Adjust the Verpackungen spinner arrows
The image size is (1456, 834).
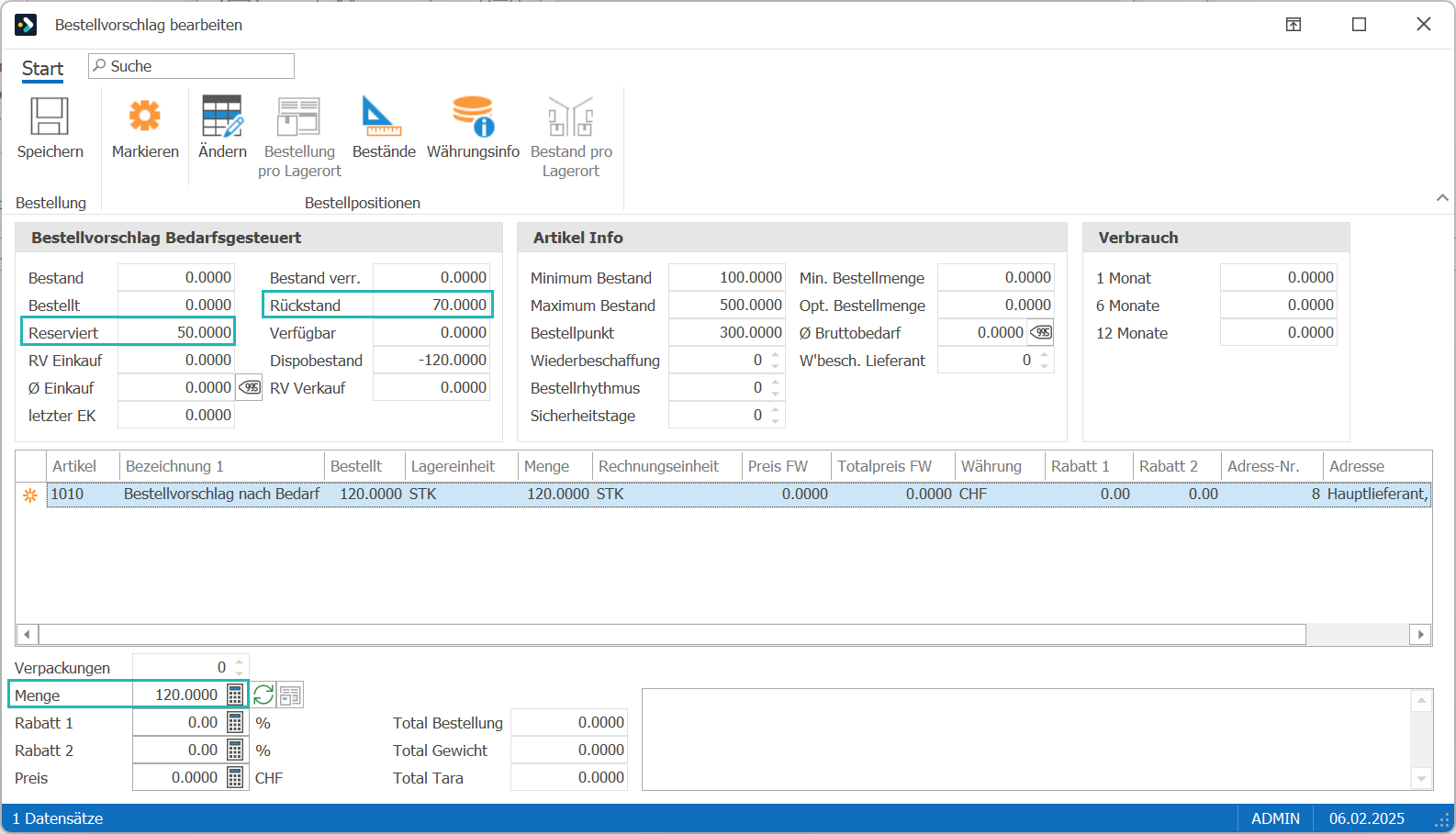(x=239, y=667)
